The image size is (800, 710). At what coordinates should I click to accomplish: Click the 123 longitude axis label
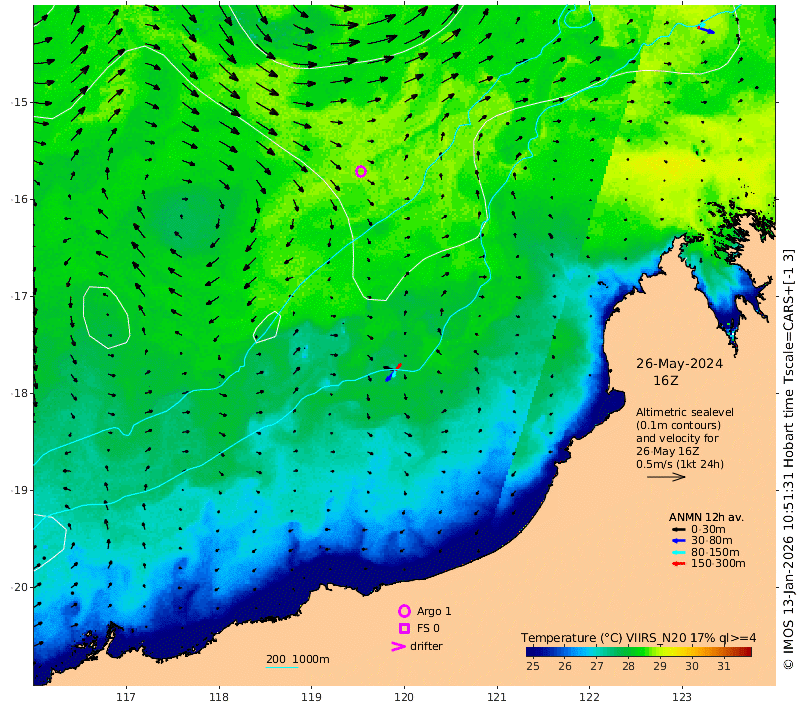pyautogui.click(x=682, y=697)
